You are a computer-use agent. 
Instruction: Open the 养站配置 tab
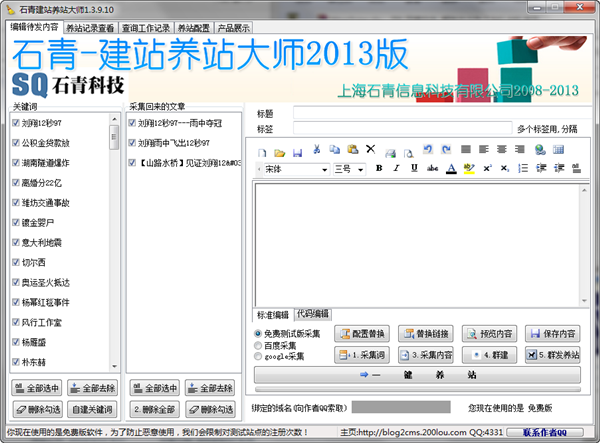(x=194, y=28)
